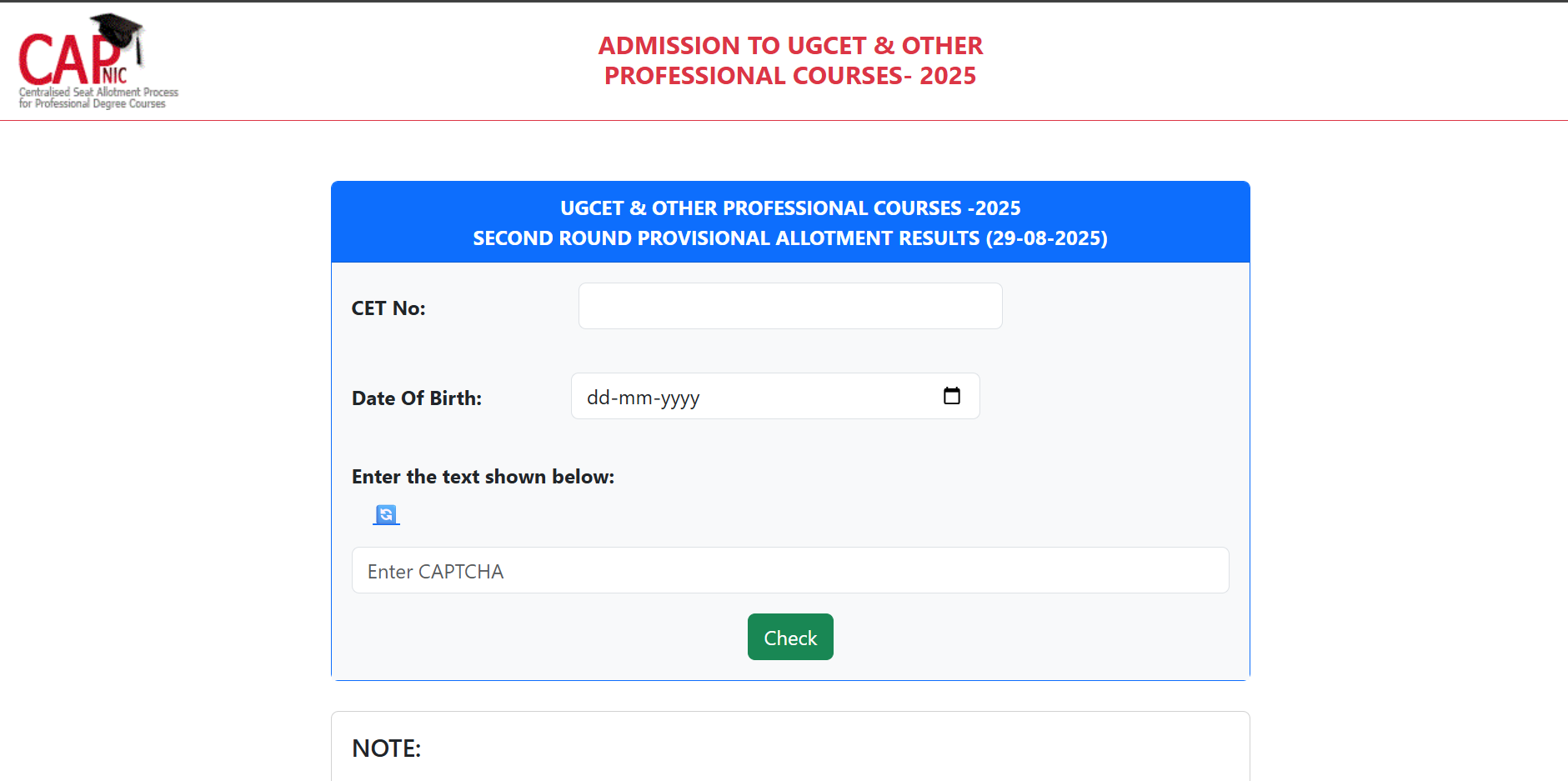This screenshot has width=1568, height=781.
Task: Refresh the CAPTCHA image
Action: click(x=386, y=514)
